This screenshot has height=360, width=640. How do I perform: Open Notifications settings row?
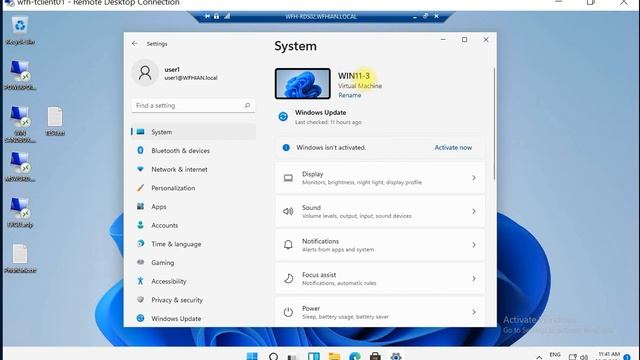pos(380,244)
